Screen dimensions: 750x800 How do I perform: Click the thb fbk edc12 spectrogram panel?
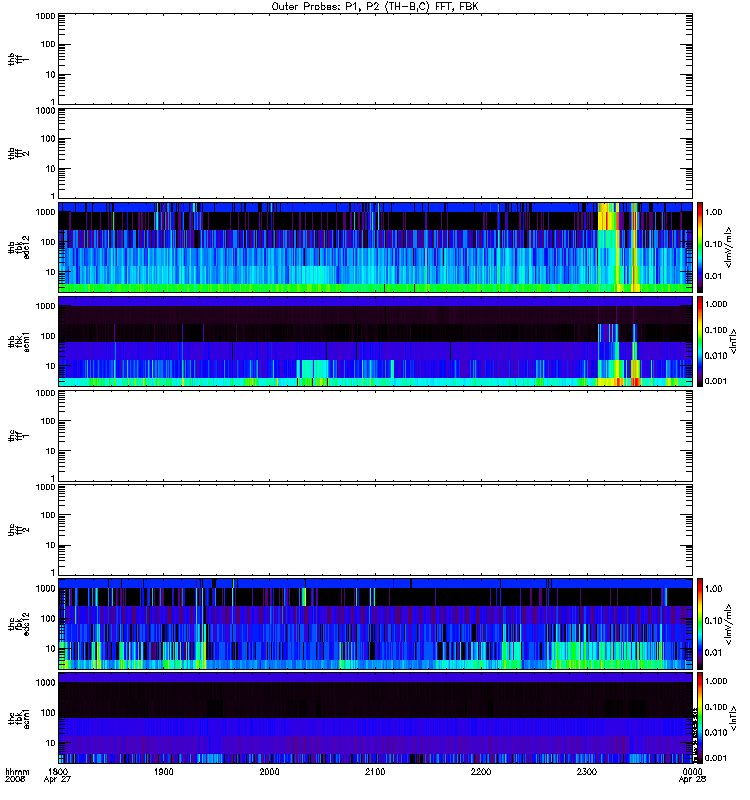(x=375, y=247)
